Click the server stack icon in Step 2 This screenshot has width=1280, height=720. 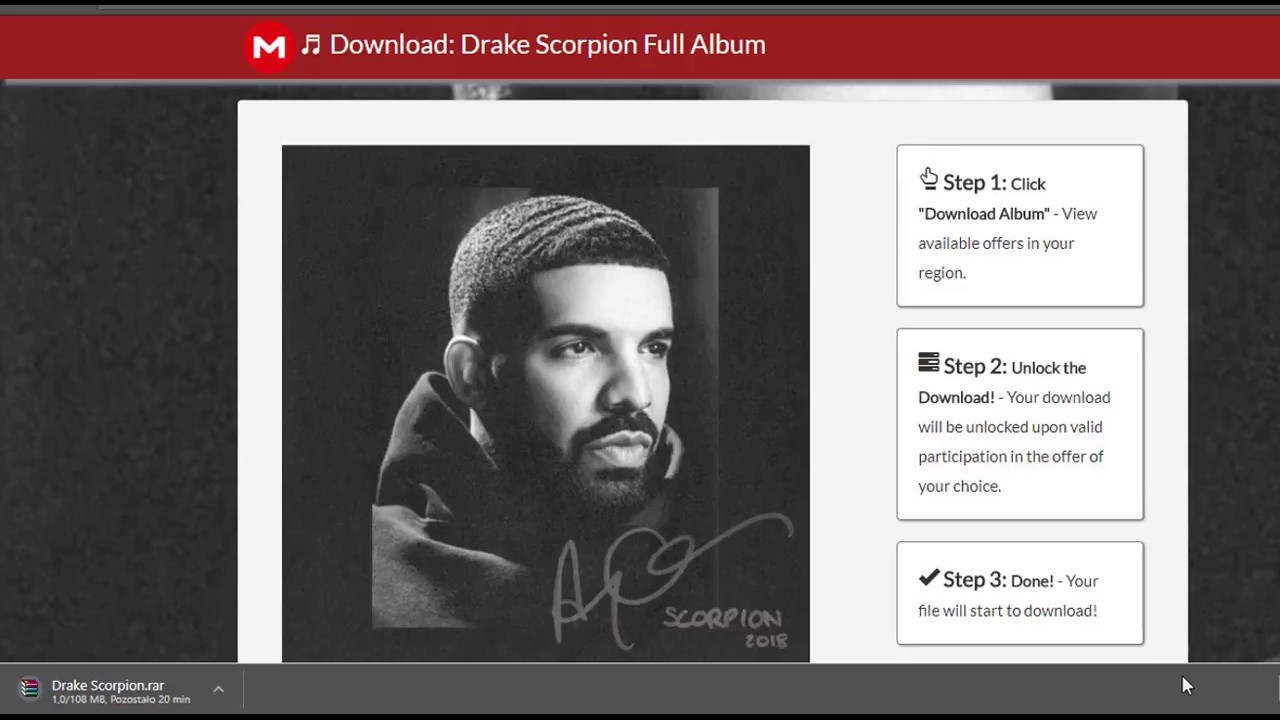click(x=929, y=363)
